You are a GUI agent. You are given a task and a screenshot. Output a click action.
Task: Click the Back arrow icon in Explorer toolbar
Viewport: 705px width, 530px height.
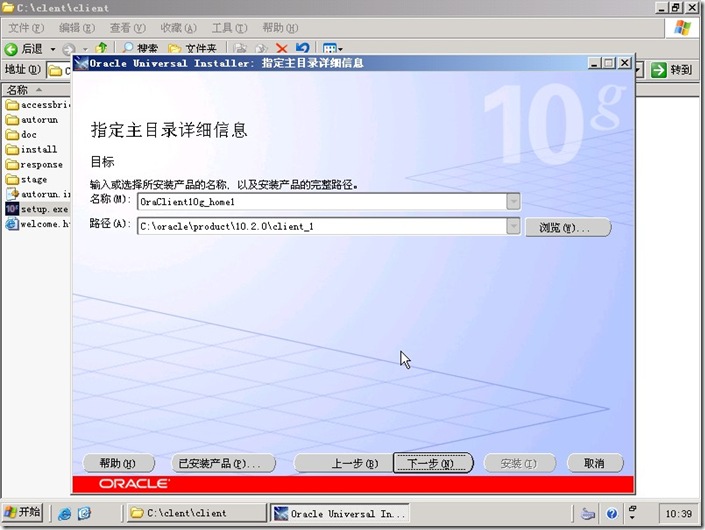[11, 49]
